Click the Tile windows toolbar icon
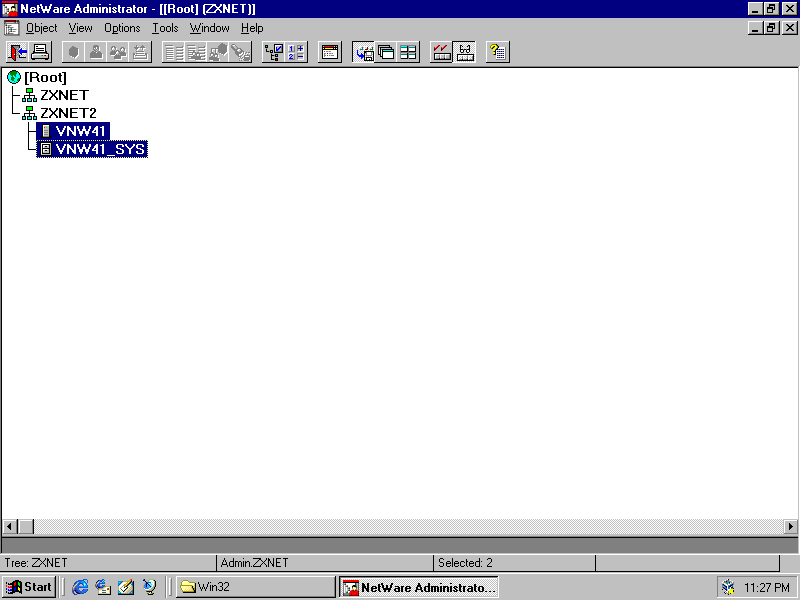The height and width of the screenshot is (600, 800). [408, 52]
